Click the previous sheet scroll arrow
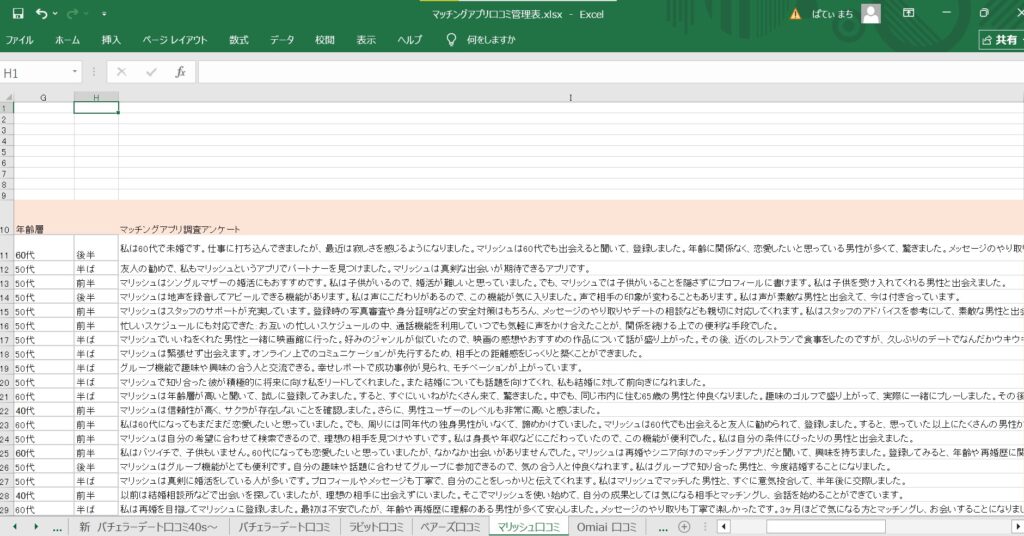The image size is (1024, 536). tap(14, 527)
